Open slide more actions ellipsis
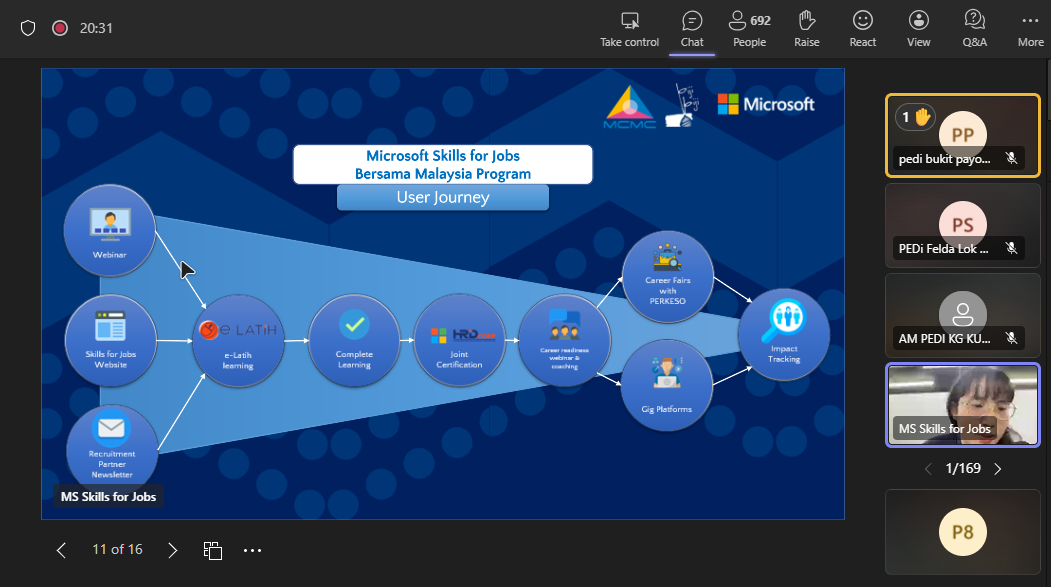This screenshot has width=1051, height=587. point(252,550)
